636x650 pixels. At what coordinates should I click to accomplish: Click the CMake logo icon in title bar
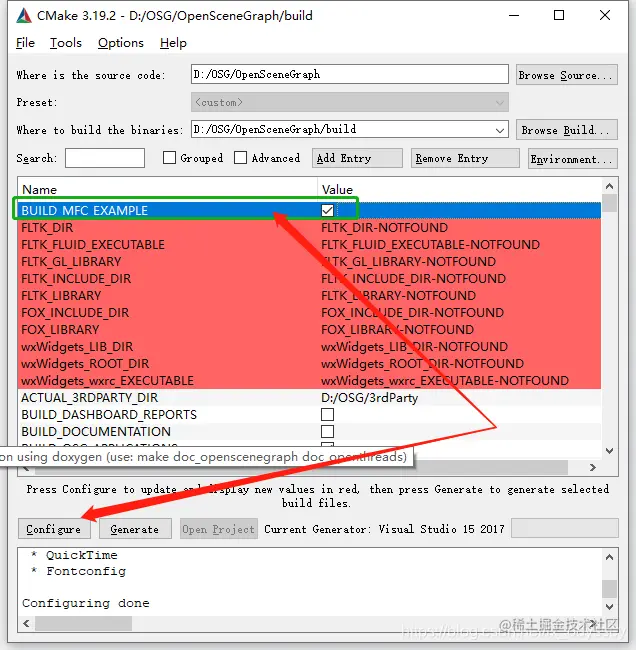coord(24,16)
